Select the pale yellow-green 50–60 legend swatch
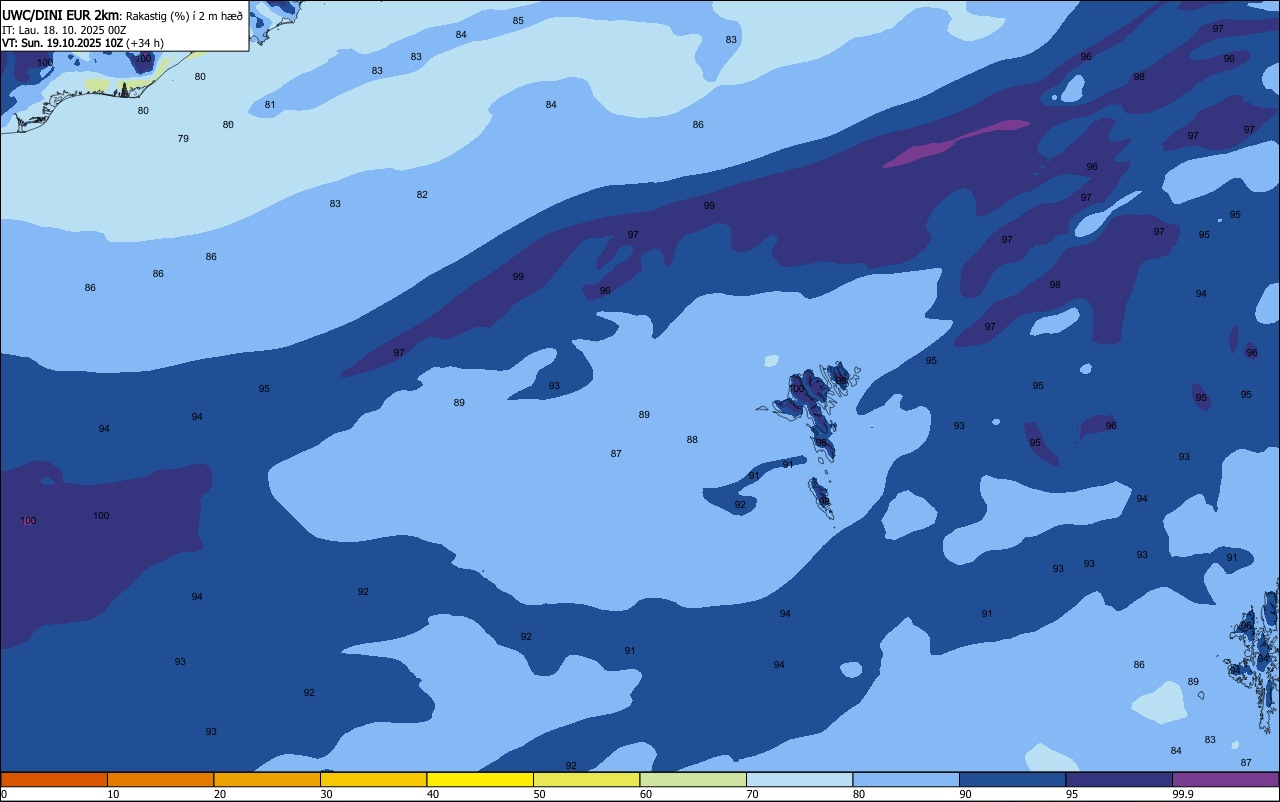The height and width of the screenshot is (802, 1280). [x=586, y=779]
